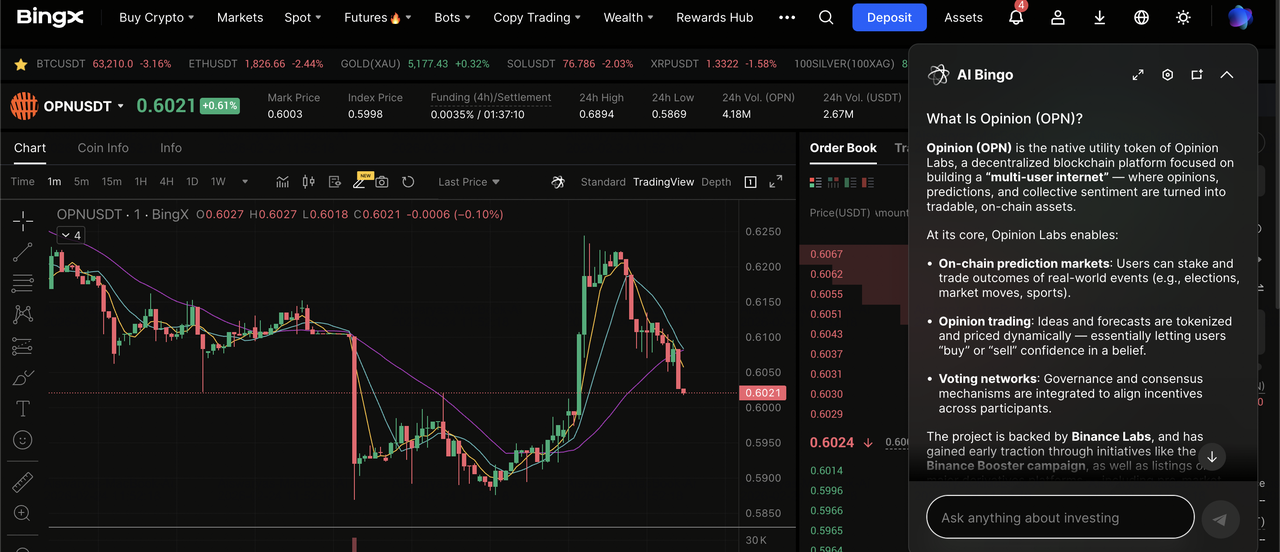Expand the Last Price dropdown
Image resolution: width=1280 pixels, height=552 pixels.
pyautogui.click(x=469, y=182)
